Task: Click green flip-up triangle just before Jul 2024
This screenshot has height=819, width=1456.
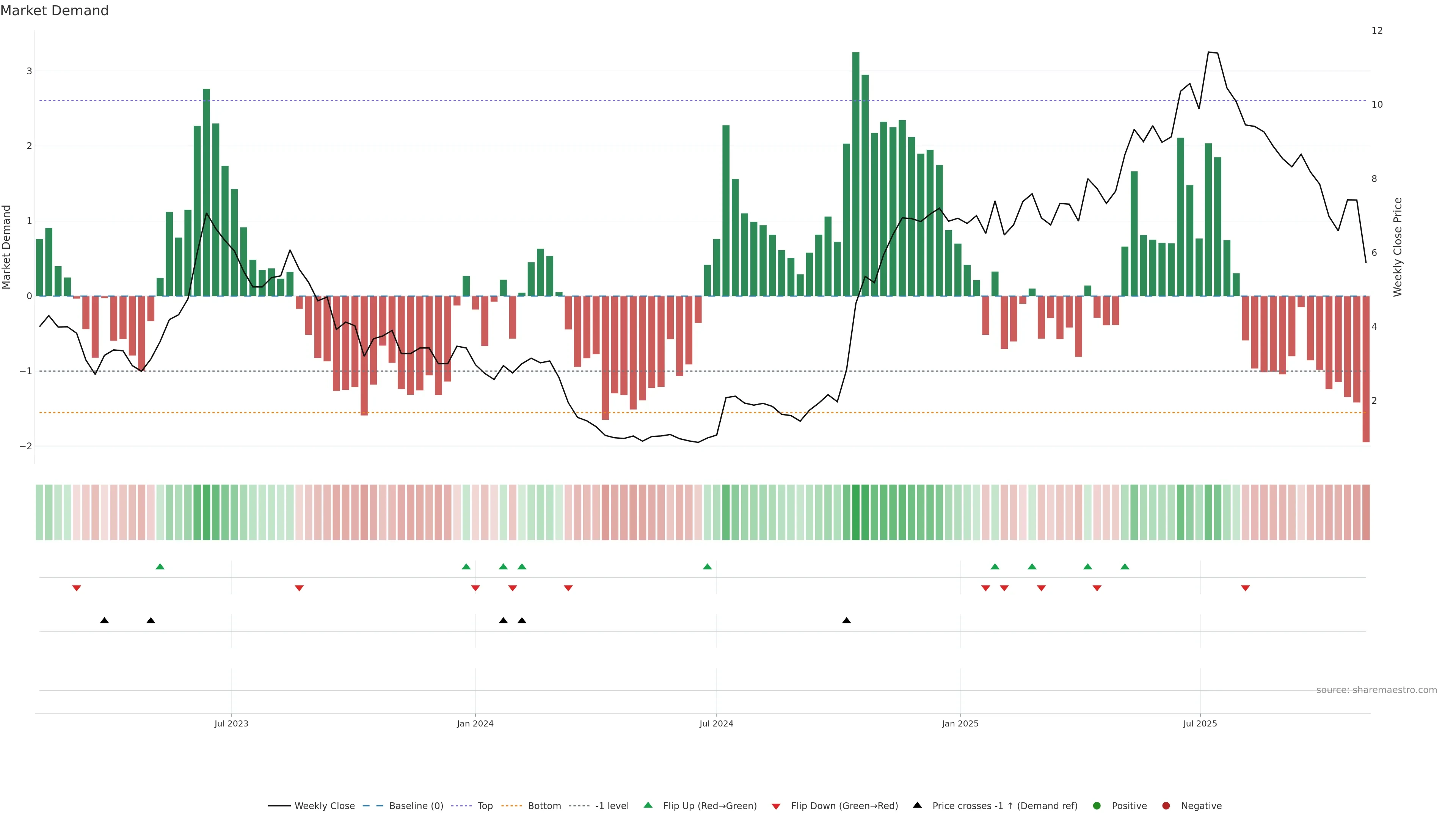Action: click(707, 566)
